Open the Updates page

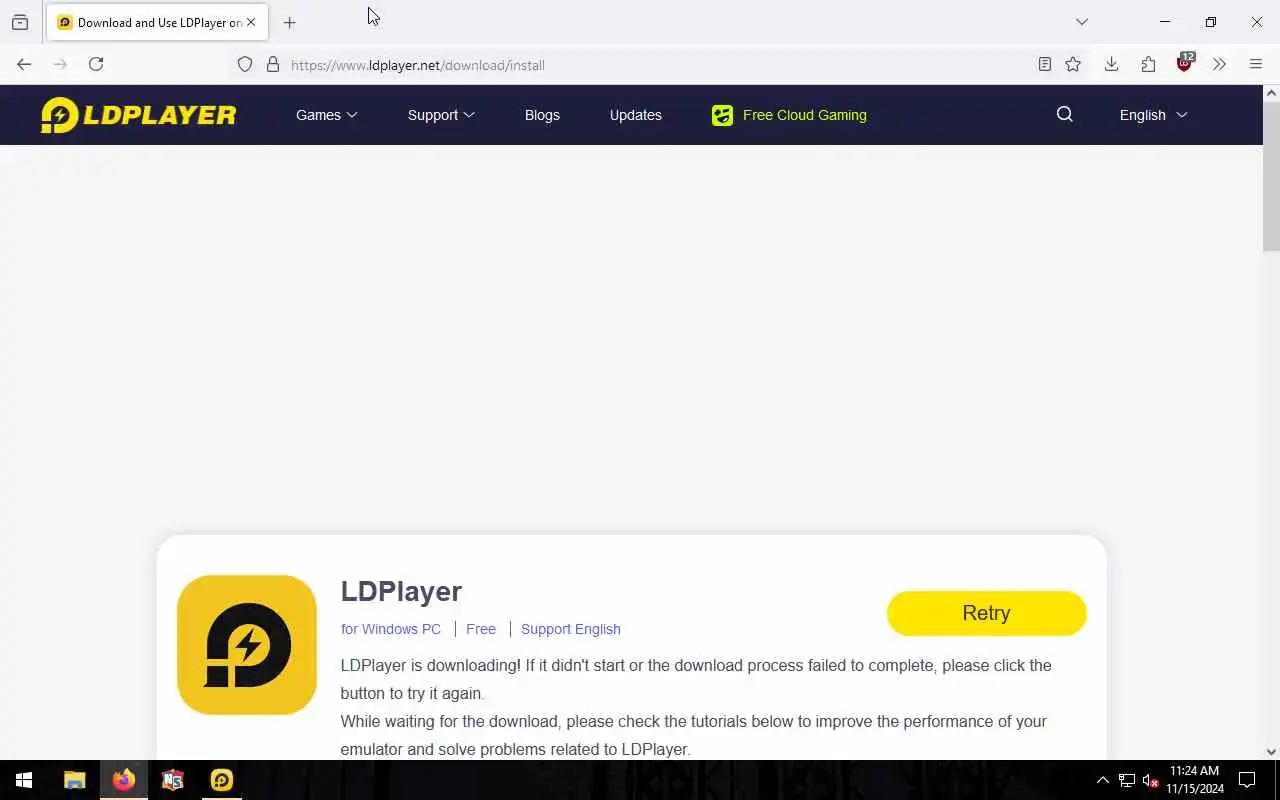[x=636, y=115]
